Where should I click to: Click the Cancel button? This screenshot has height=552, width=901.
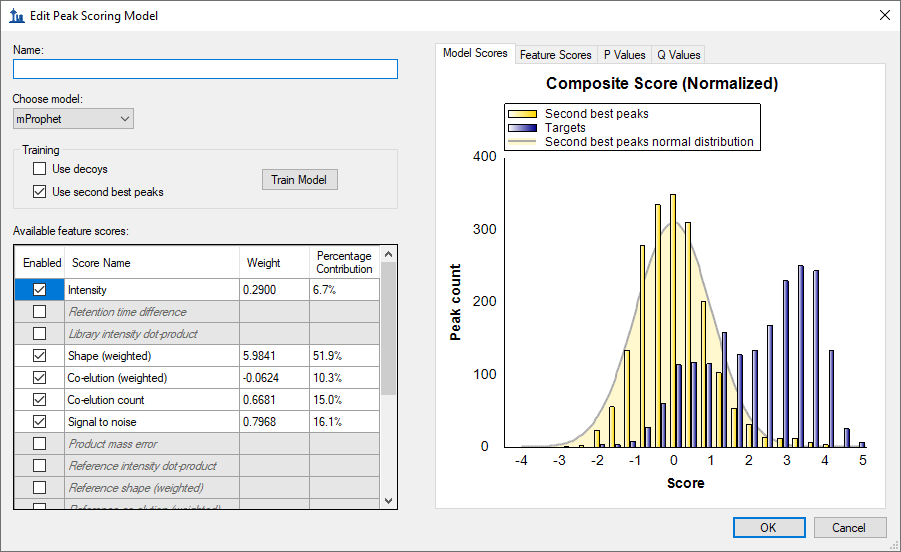pos(849,527)
